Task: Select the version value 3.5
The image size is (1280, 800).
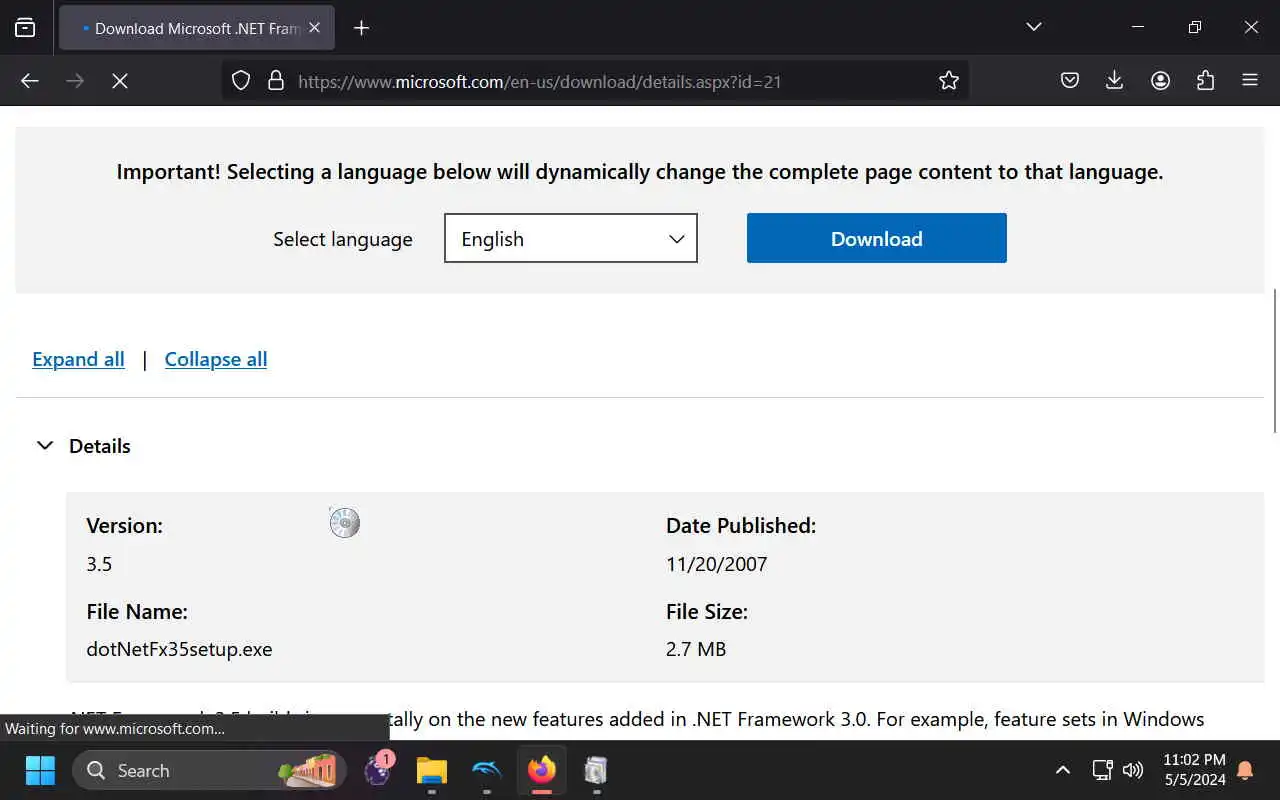Action: click(x=99, y=564)
